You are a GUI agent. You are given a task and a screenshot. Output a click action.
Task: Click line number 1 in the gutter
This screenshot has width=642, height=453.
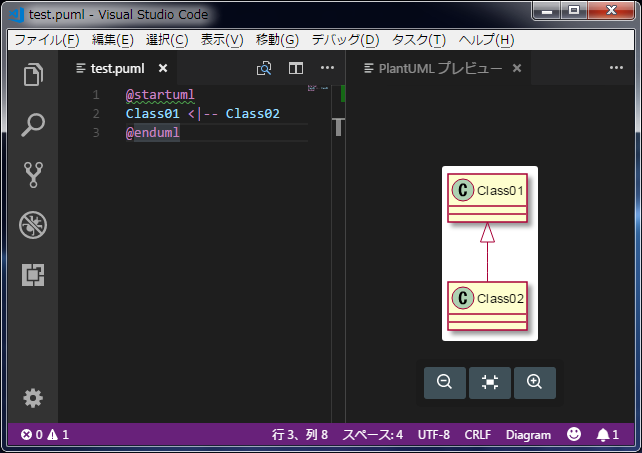[x=96, y=95]
